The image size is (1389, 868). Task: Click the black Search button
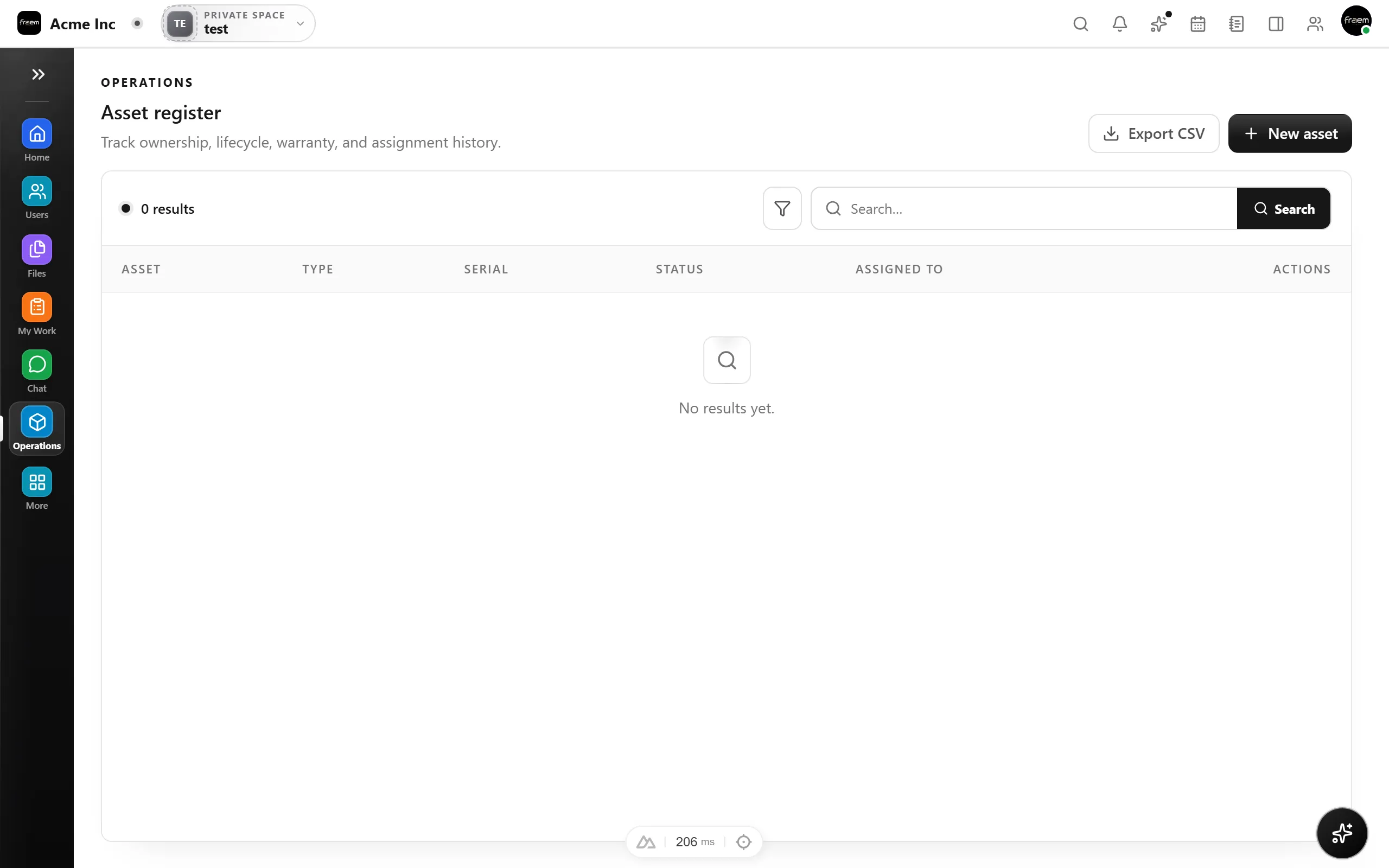(x=1283, y=208)
